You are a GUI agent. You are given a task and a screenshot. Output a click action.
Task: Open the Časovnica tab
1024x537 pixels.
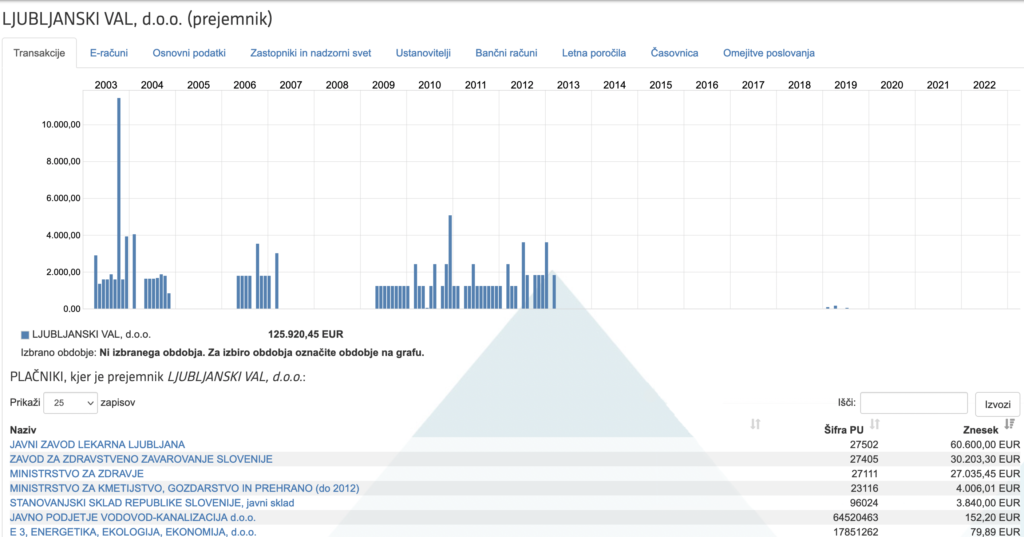675,53
